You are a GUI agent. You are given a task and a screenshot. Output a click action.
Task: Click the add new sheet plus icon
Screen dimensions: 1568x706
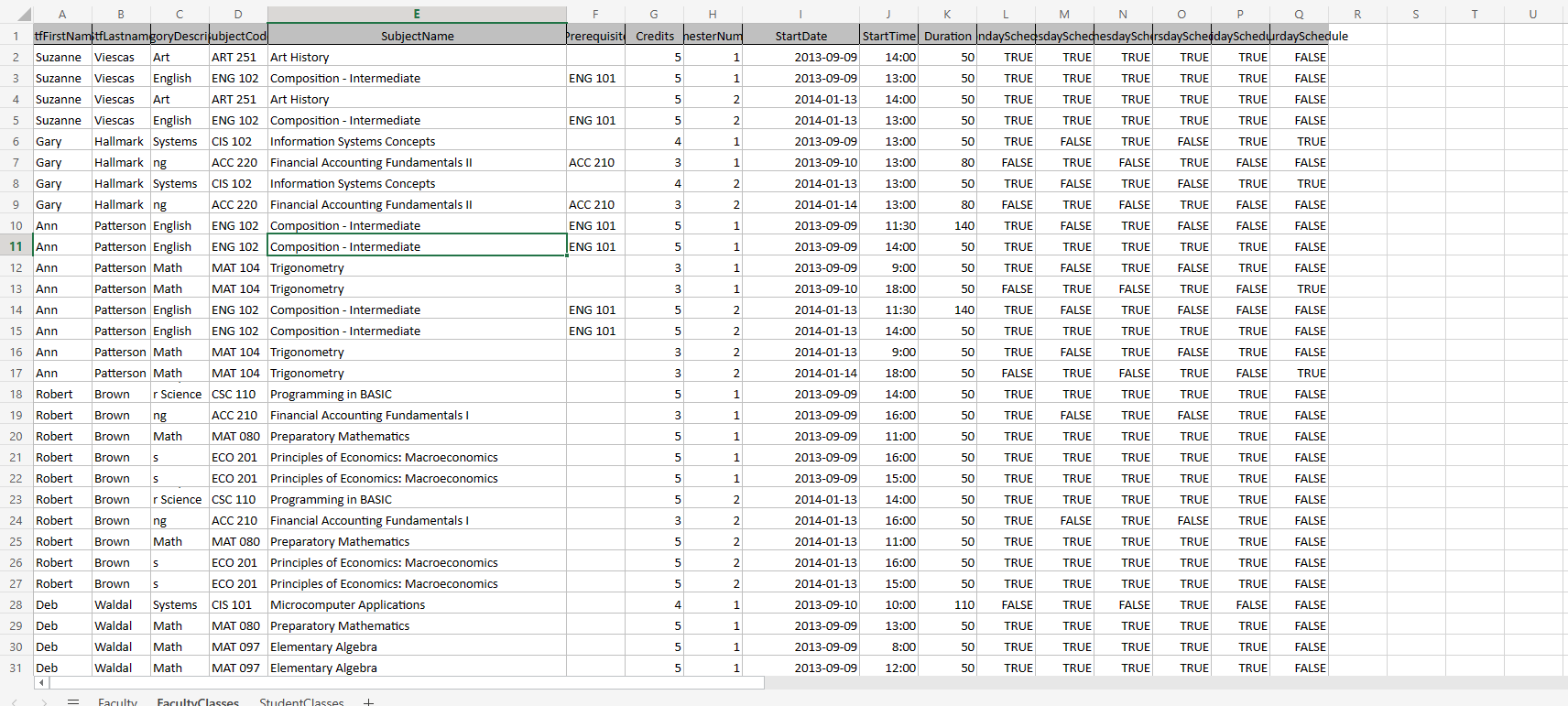pyautogui.click(x=368, y=701)
